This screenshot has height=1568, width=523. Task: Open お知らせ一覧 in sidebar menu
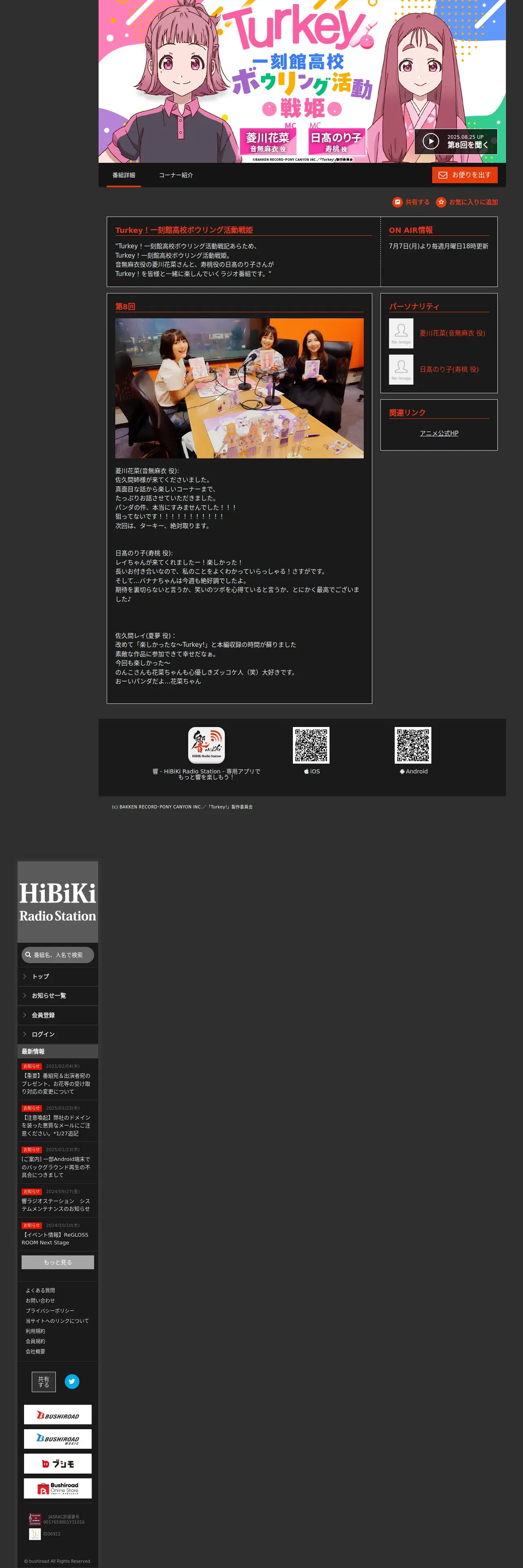58,996
